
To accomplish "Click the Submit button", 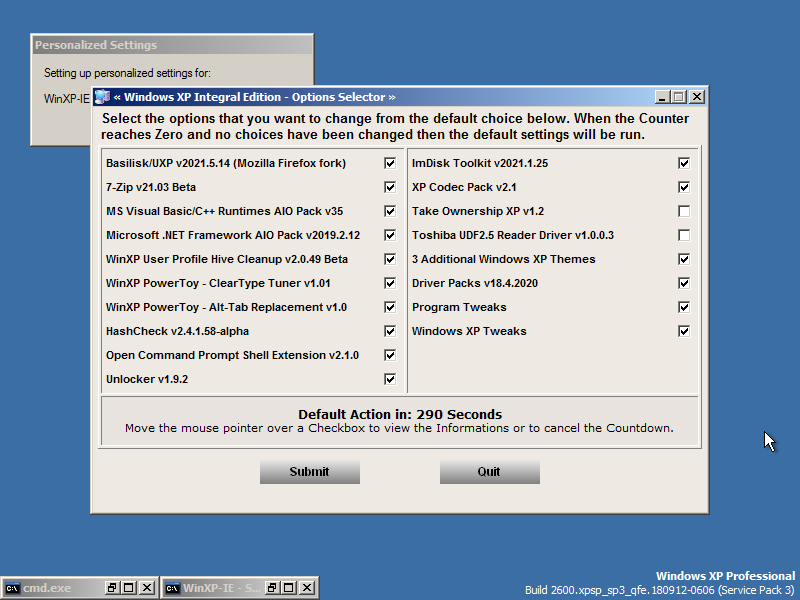I will (310, 472).
